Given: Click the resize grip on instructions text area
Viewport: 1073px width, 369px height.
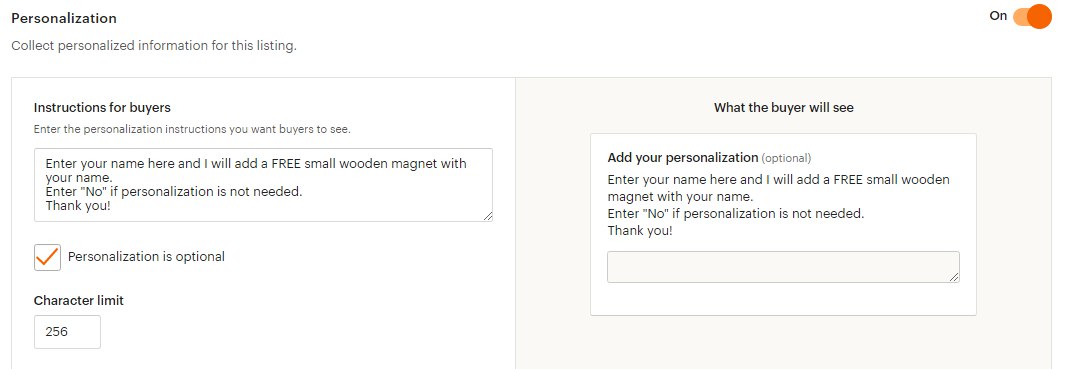Looking at the screenshot, I should 487,216.
